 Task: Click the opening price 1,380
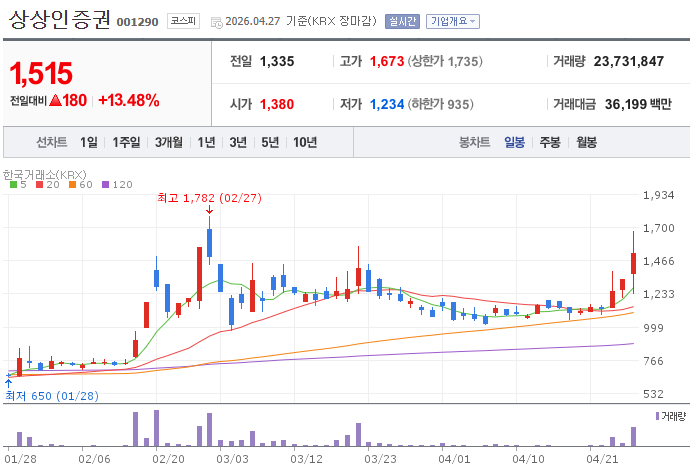tap(277, 104)
